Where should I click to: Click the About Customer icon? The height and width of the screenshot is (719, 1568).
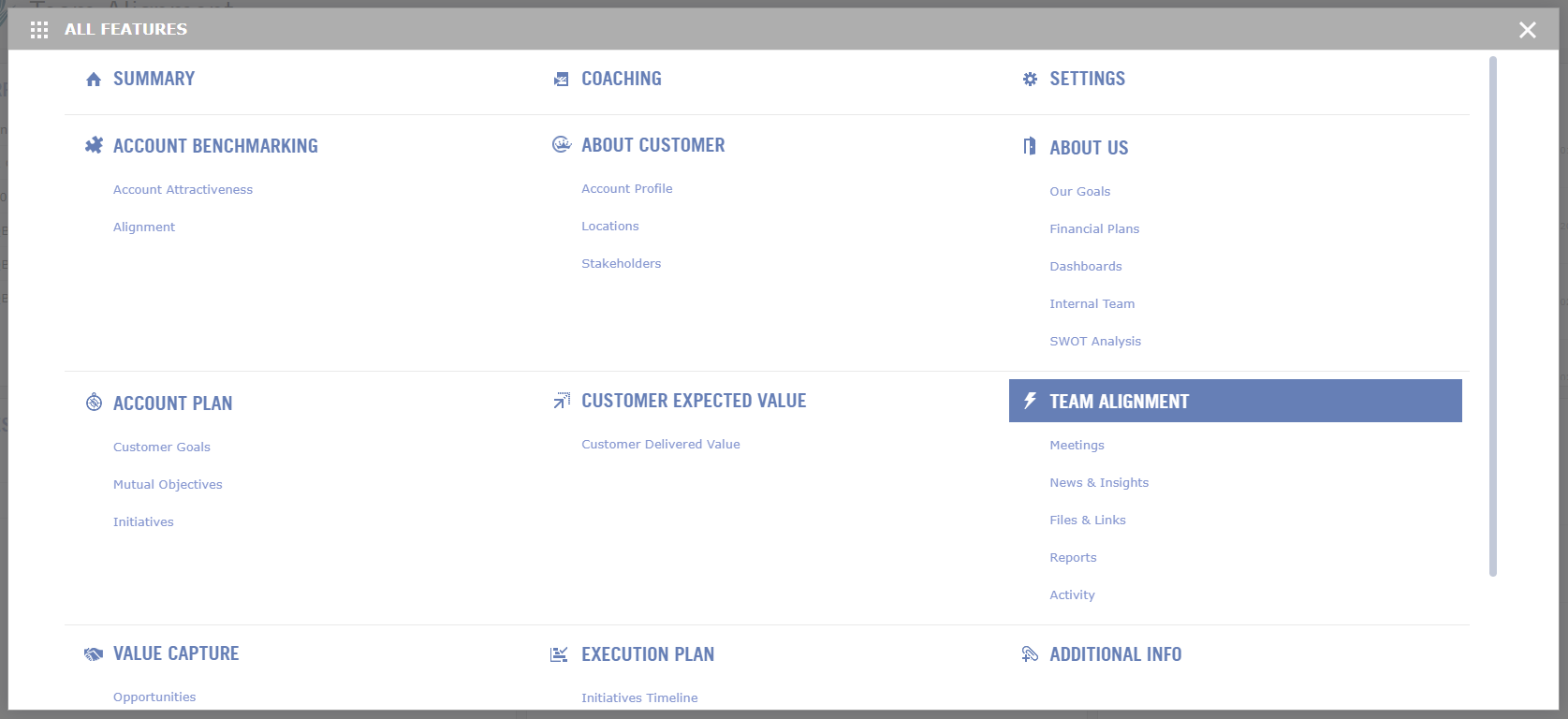(x=562, y=144)
